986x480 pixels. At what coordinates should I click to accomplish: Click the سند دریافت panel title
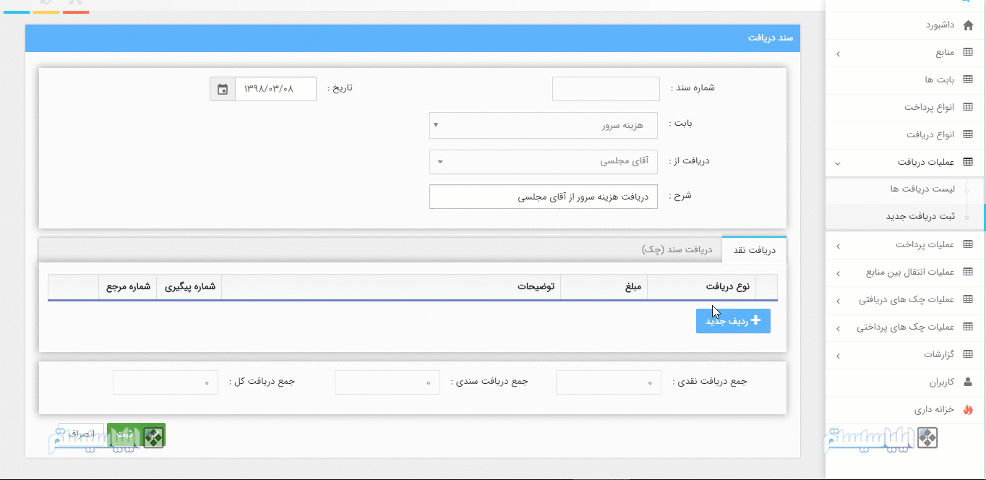tap(771, 38)
